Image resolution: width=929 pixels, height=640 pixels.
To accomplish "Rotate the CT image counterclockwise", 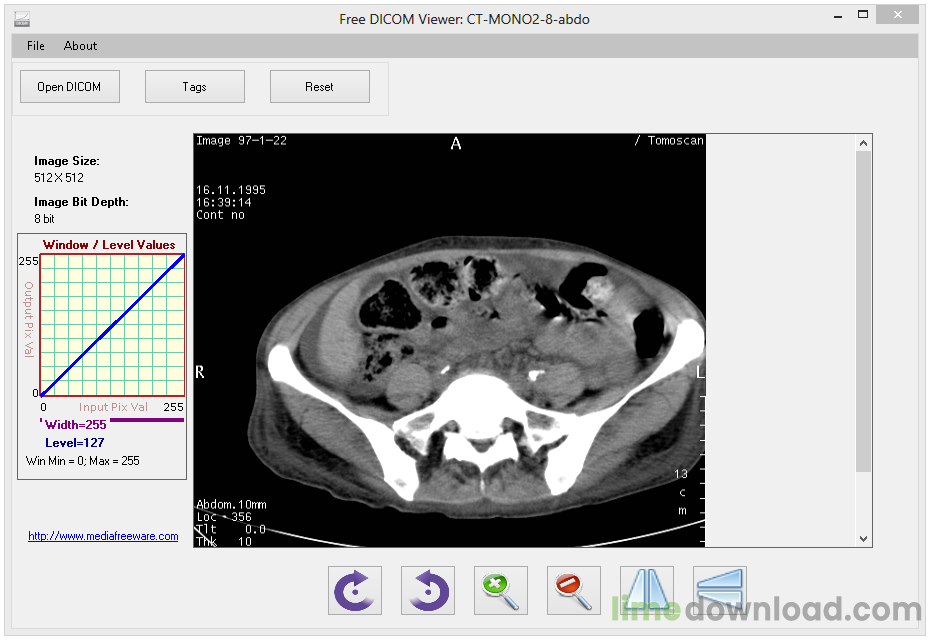I will coord(427,590).
